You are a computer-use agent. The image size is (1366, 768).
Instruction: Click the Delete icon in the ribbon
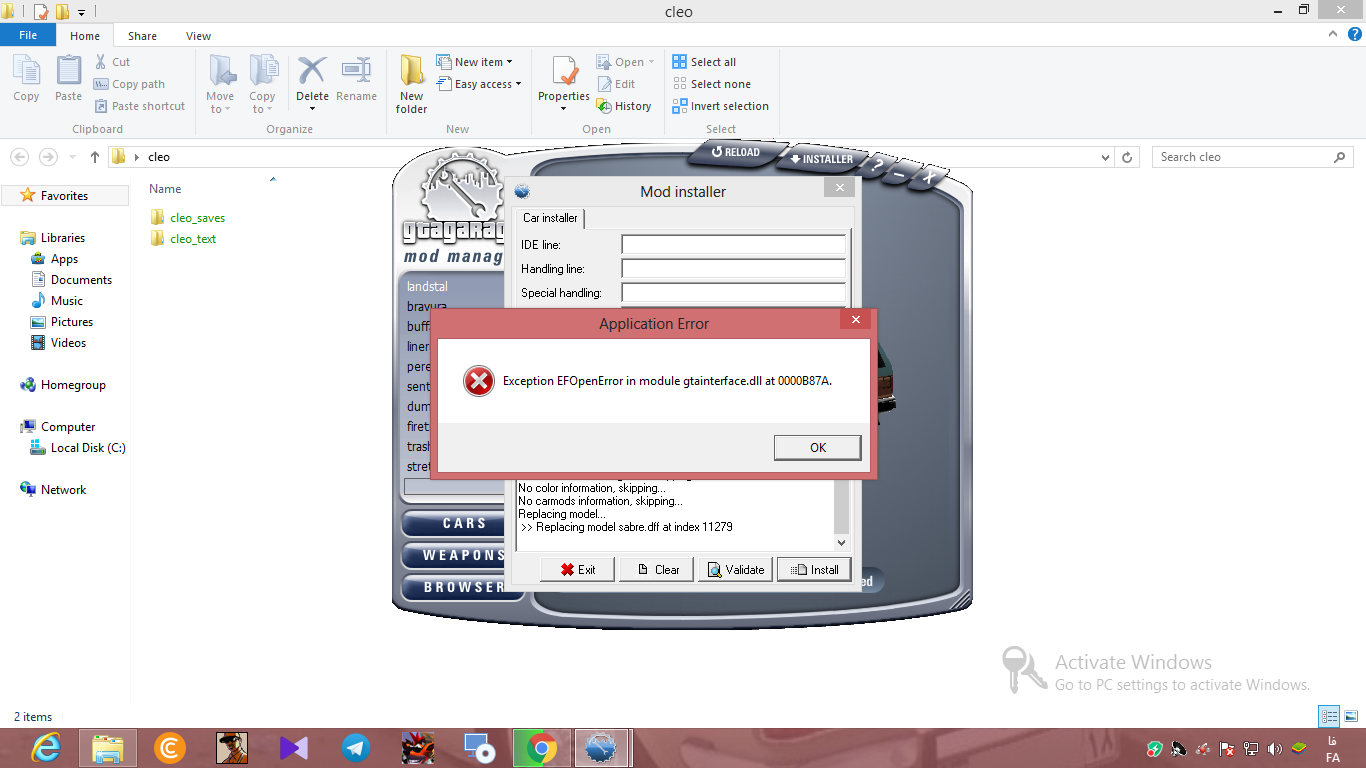coord(312,82)
